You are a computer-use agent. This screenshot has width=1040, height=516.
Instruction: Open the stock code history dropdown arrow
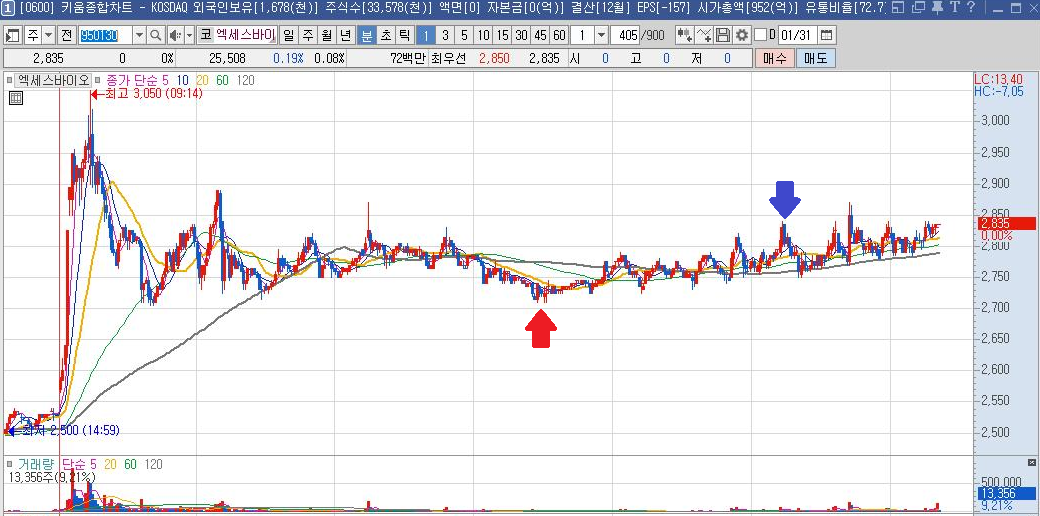[139, 35]
